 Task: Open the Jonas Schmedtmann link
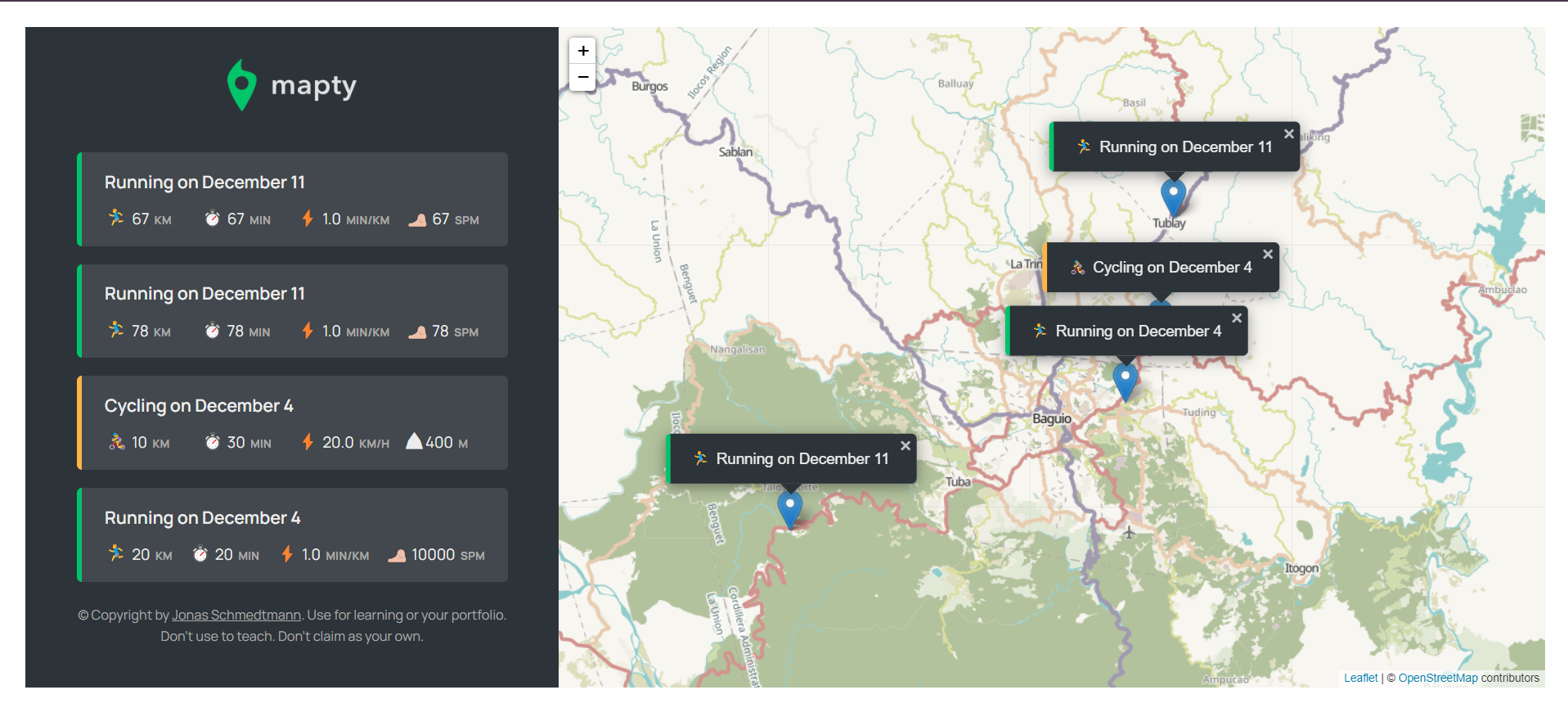tap(236, 615)
